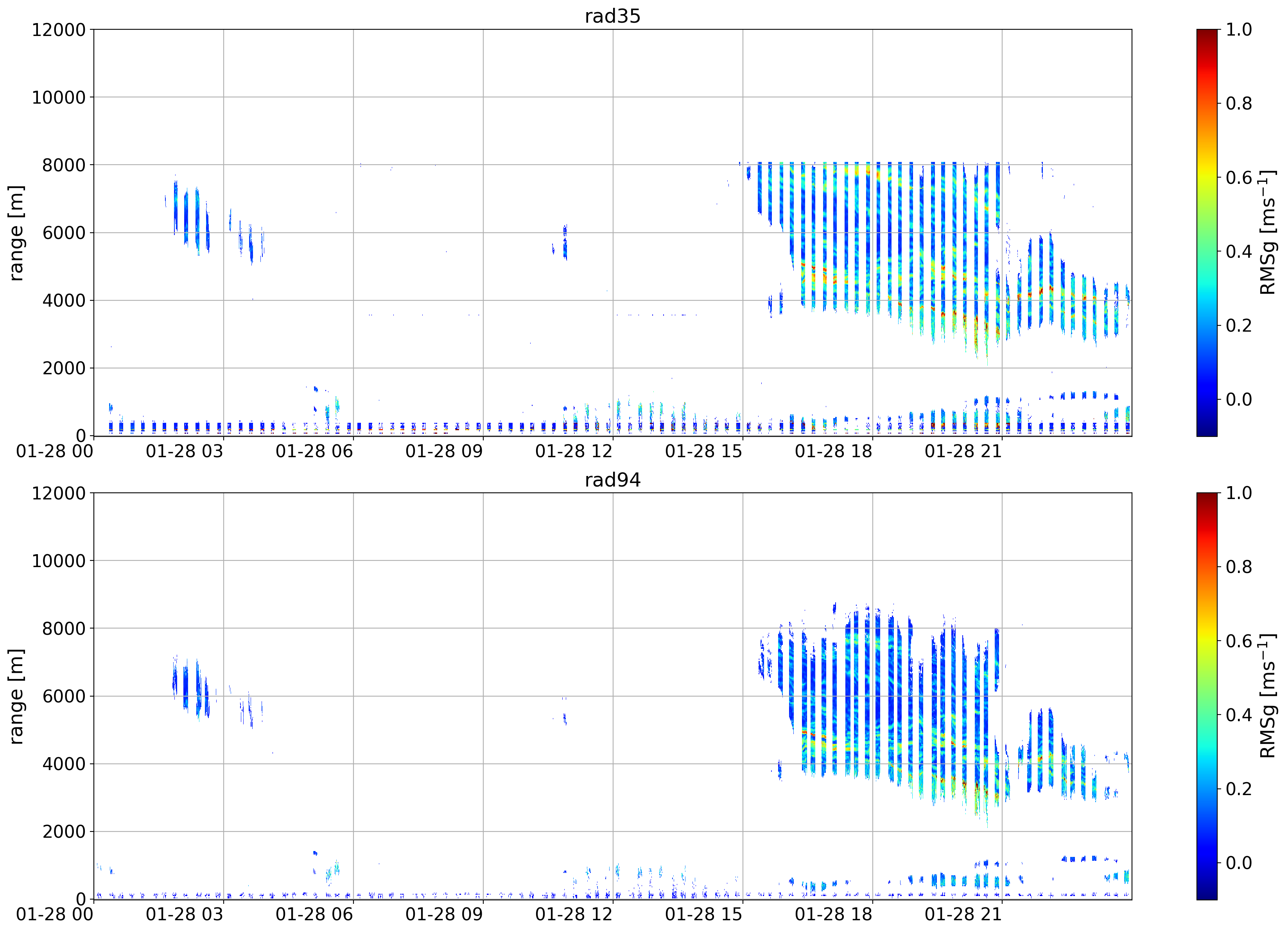This screenshot has height=932, width=1288.
Task: Click the top colorbar RMSg label
Action: (1268, 232)
